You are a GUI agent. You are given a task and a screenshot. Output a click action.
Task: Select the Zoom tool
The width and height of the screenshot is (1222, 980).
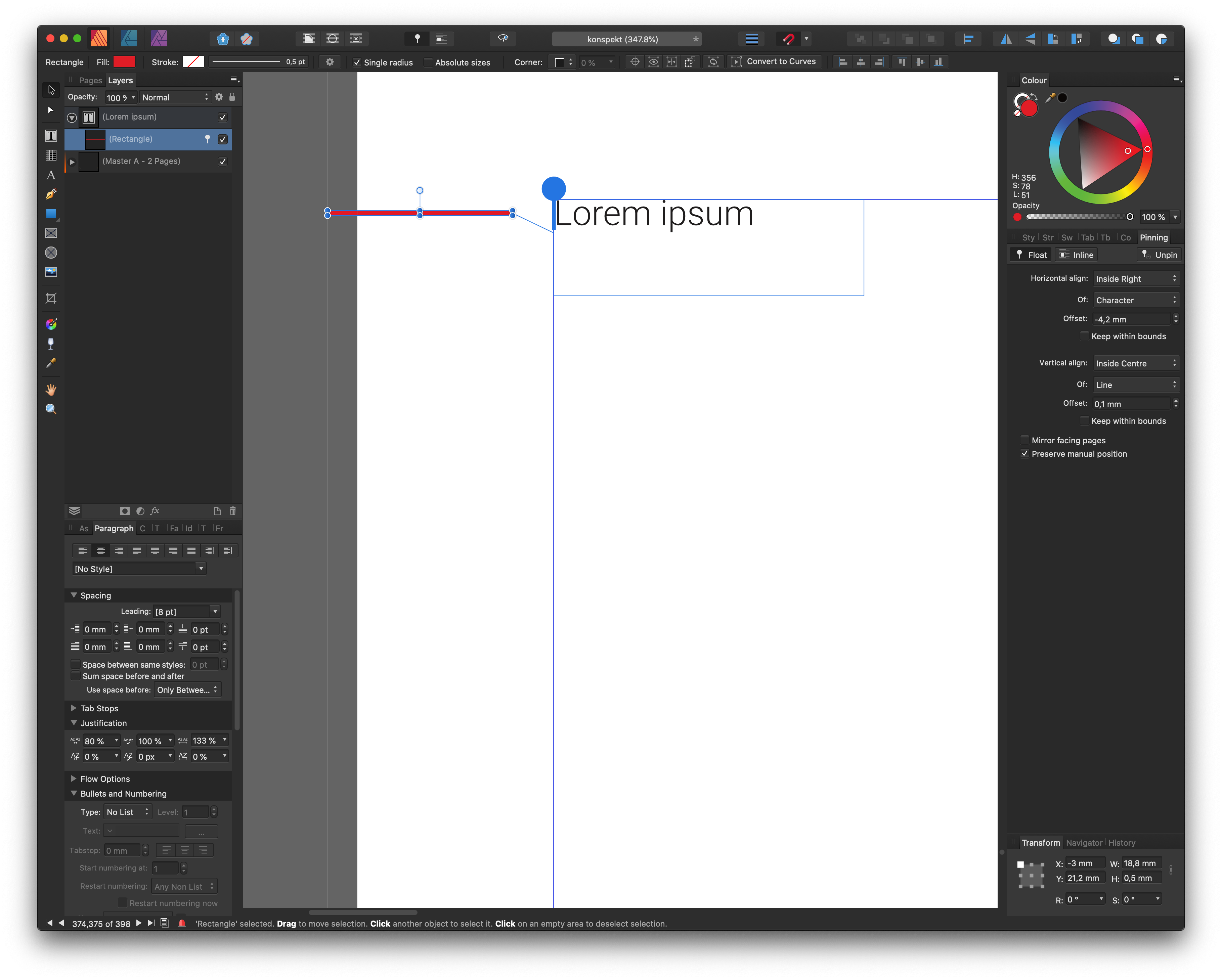coord(50,409)
